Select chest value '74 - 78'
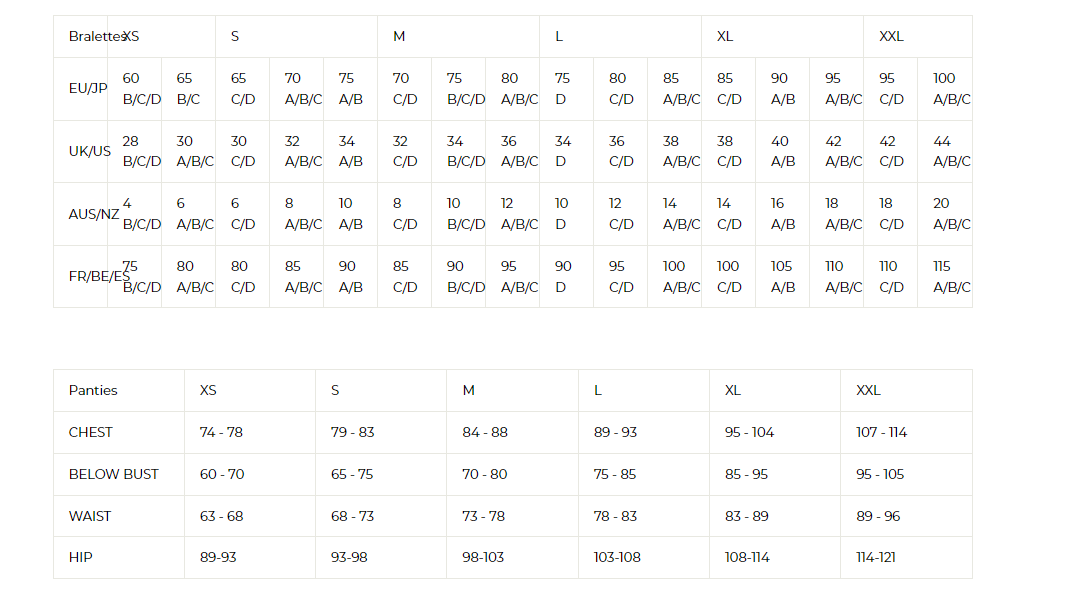Screen dimensions: 1065x616 click(250, 433)
